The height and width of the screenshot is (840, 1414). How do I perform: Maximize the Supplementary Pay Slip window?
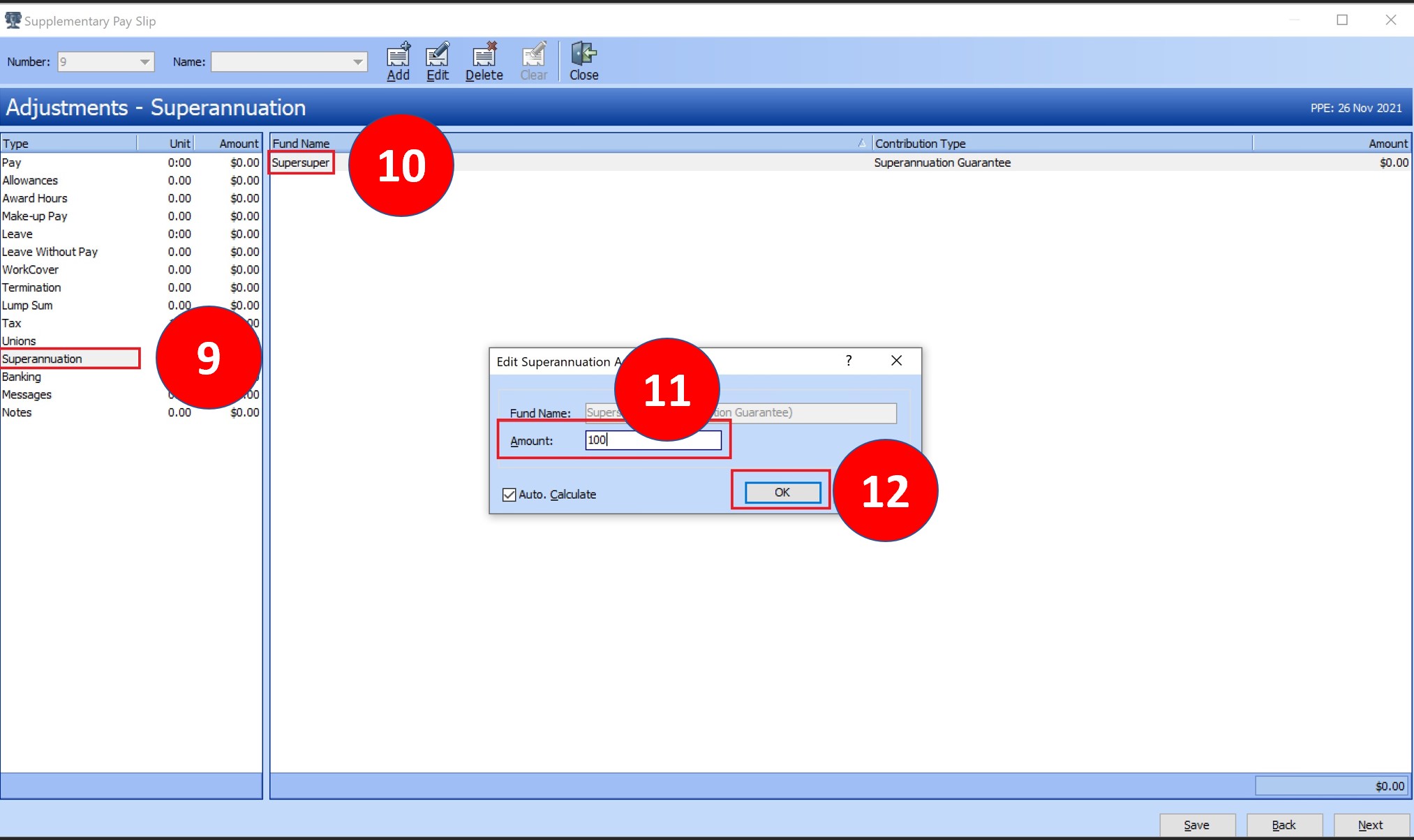tap(1342, 20)
